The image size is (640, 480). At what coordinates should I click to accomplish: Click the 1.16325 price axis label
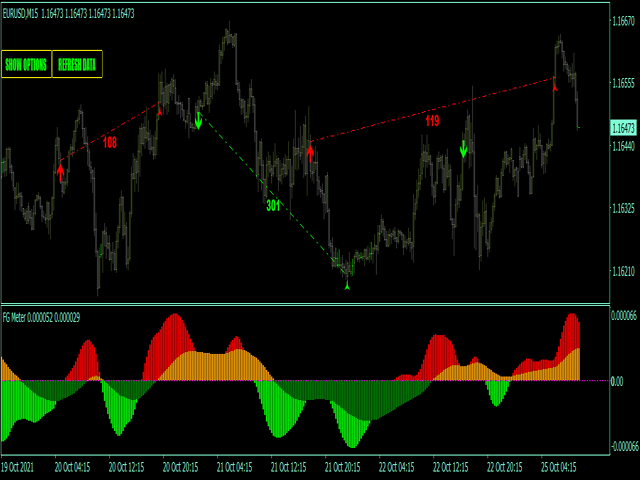(x=623, y=208)
